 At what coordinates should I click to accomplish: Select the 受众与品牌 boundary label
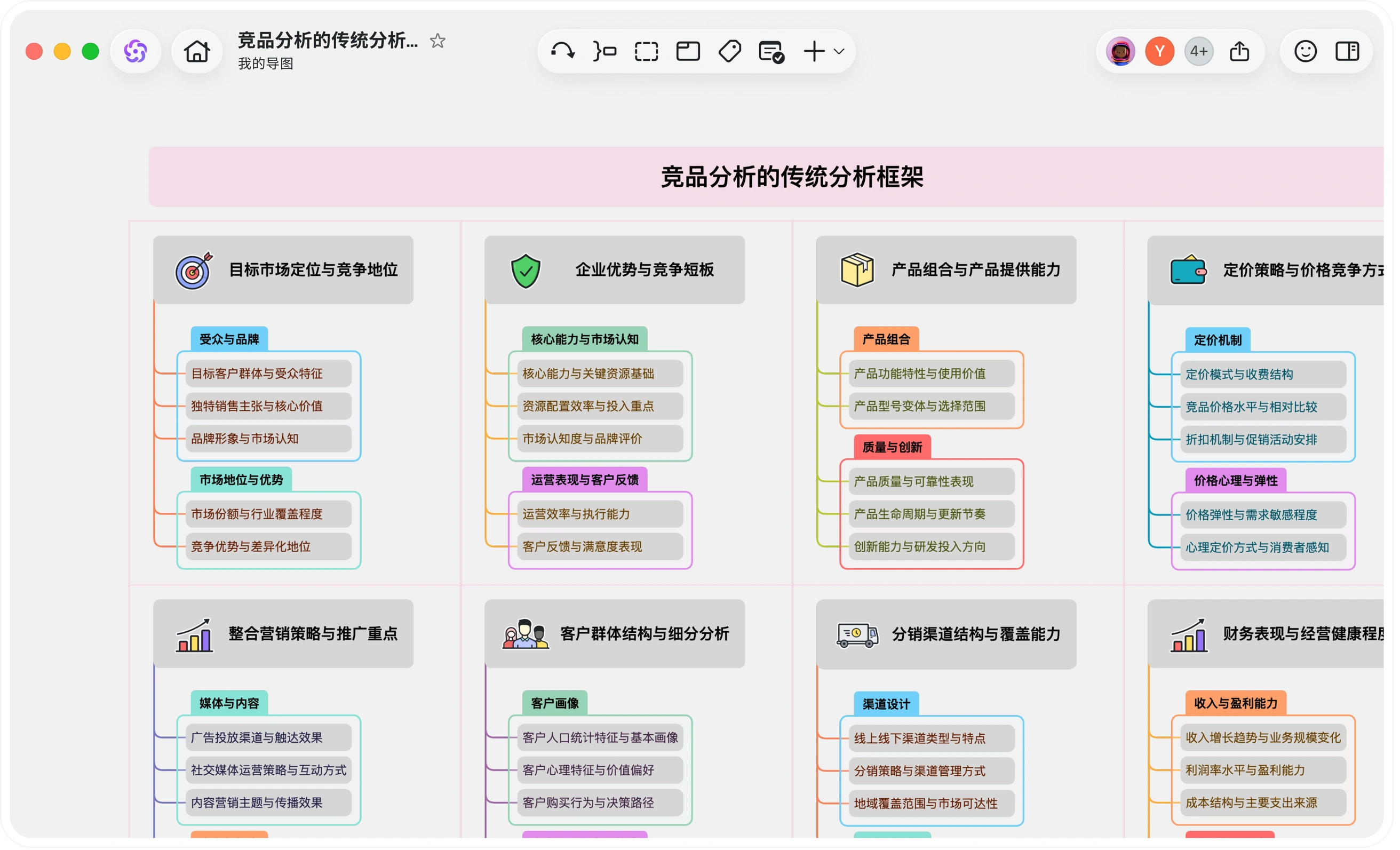pyautogui.click(x=229, y=340)
